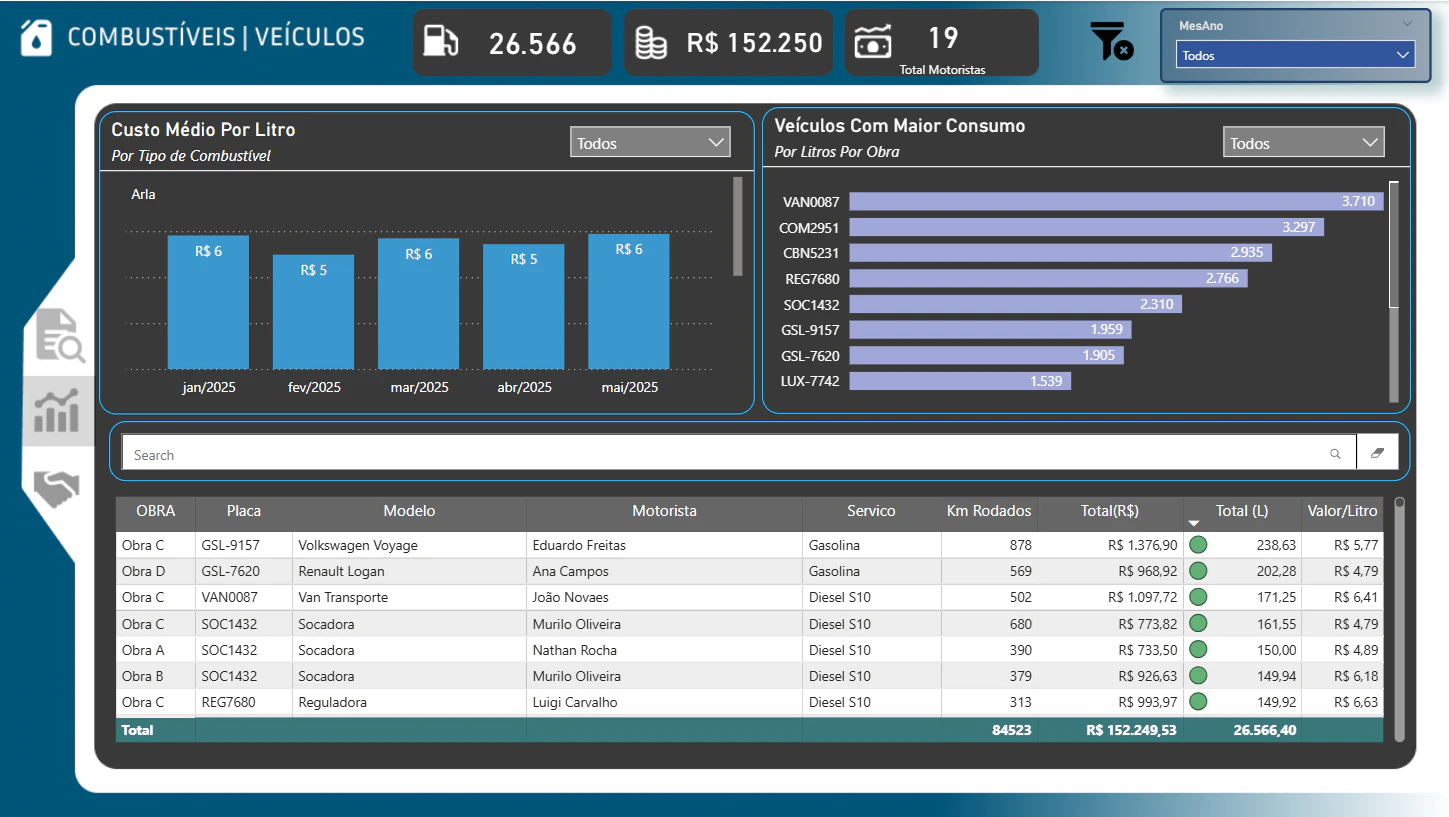Viewport: 1449px width, 817px height.
Task: Select the jan/2025 bar in the cost chart
Action: tap(208, 302)
